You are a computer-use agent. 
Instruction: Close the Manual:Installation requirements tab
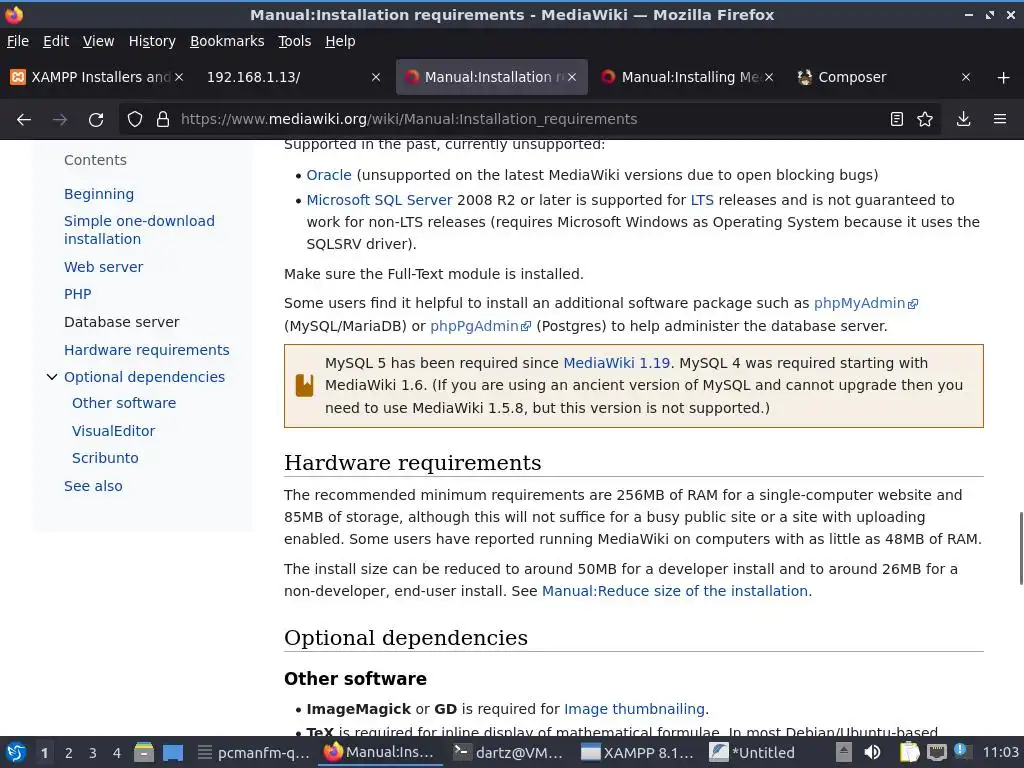[x=572, y=77]
